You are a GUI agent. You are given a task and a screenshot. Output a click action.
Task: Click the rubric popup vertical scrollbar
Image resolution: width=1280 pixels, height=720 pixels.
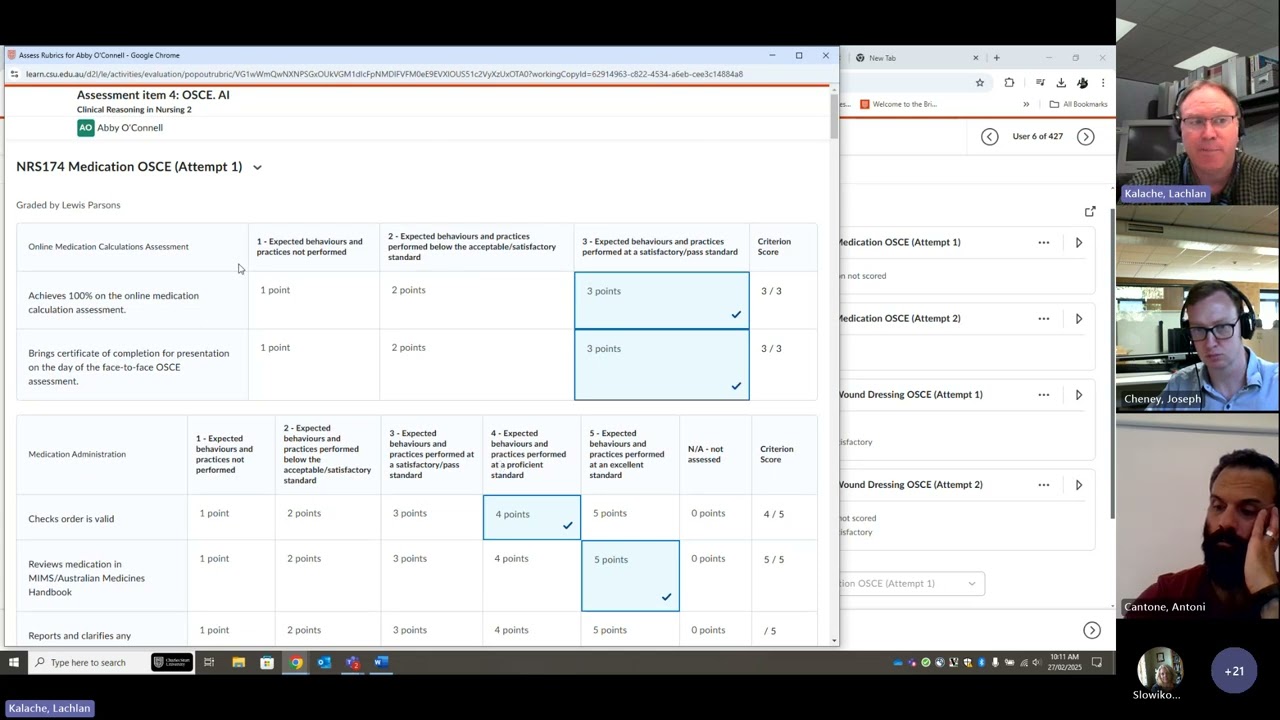pos(834,115)
